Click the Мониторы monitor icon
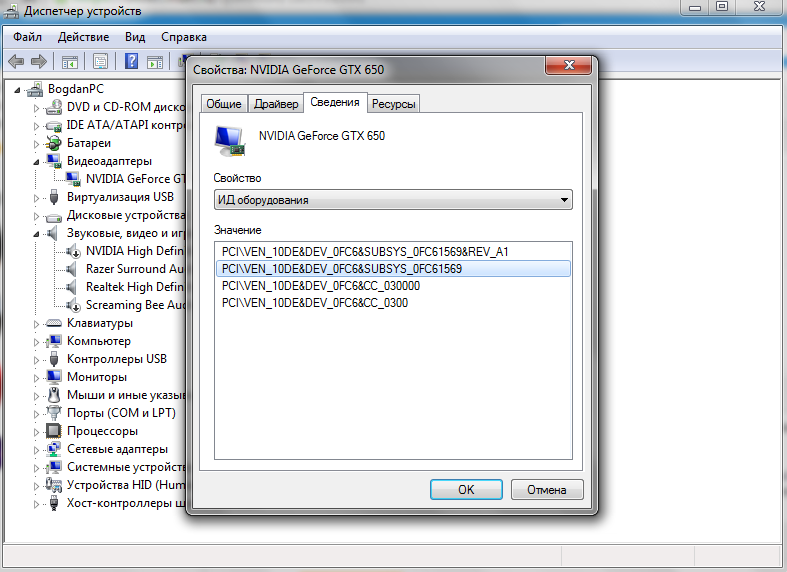The width and height of the screenshot is (787, 572). (x=53, y=377)
